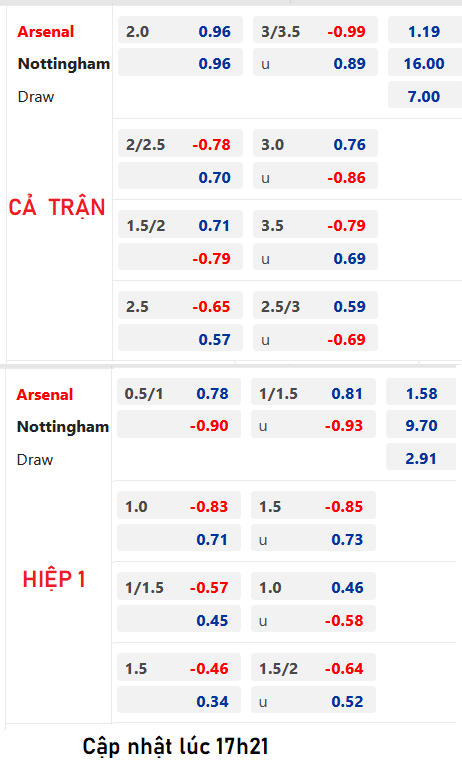Pick first-half over 1/1.5 odds 0.81
Image resolution: width=462 pixels, height=766 pixels.
click(314, 393)
